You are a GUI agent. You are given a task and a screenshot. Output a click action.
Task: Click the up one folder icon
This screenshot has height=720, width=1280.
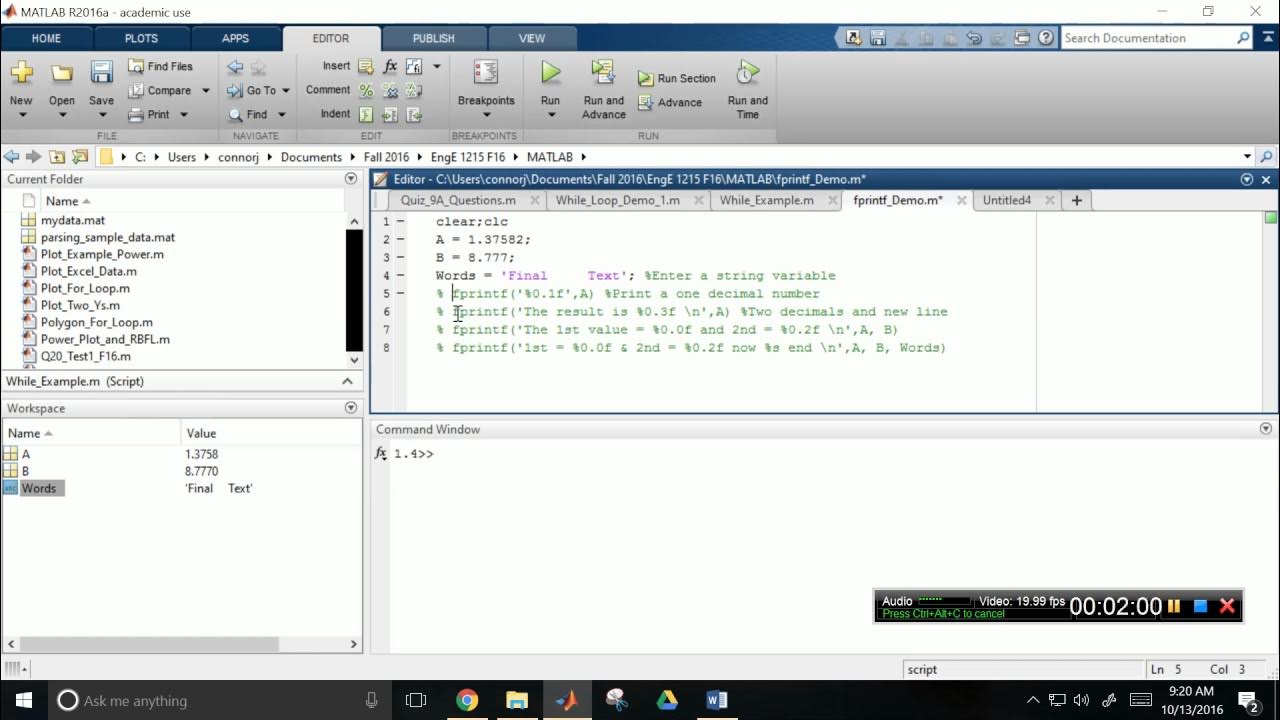point(57,157)
